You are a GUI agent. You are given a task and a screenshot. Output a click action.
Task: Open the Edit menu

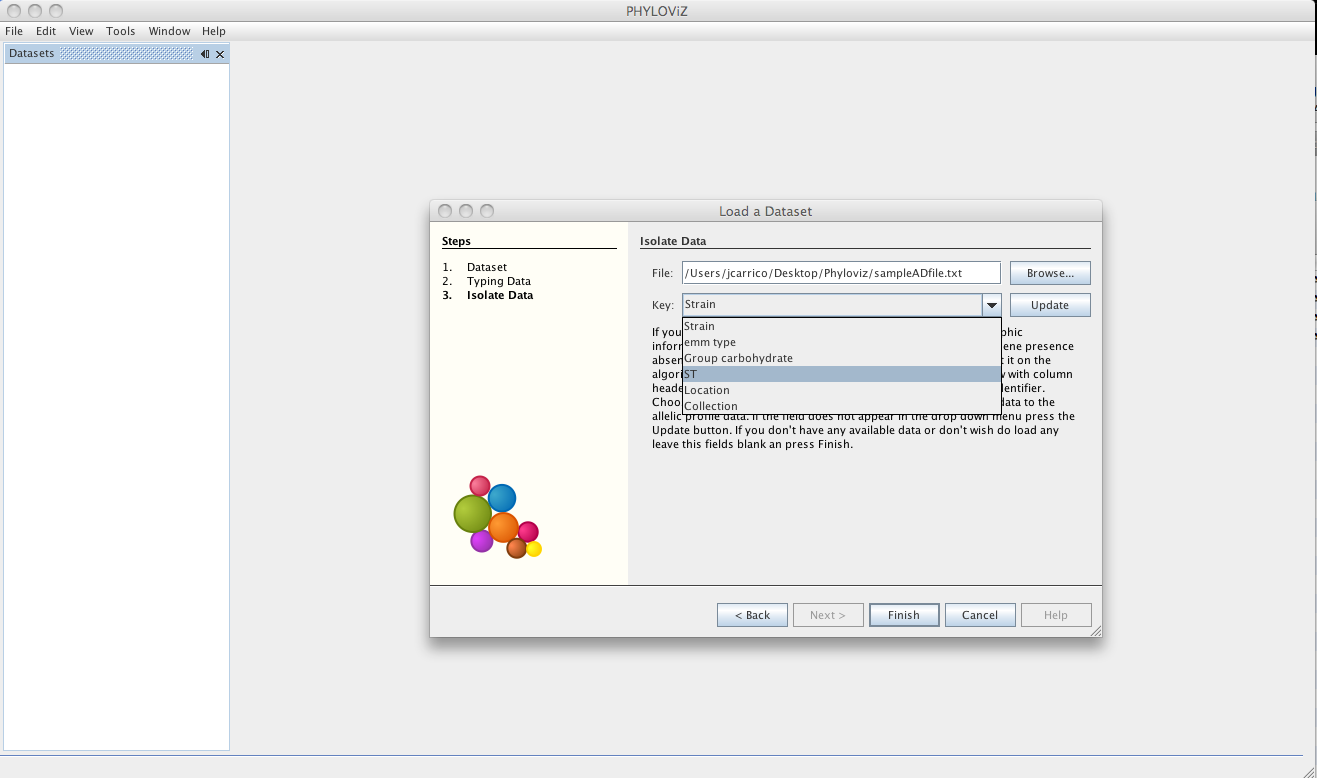tap(46, 31)
